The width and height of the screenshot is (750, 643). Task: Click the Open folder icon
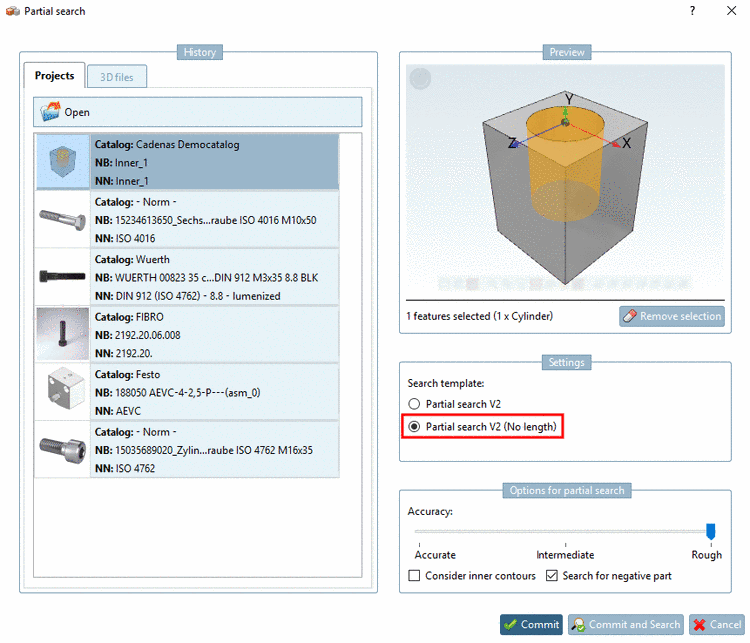[50, 111]
